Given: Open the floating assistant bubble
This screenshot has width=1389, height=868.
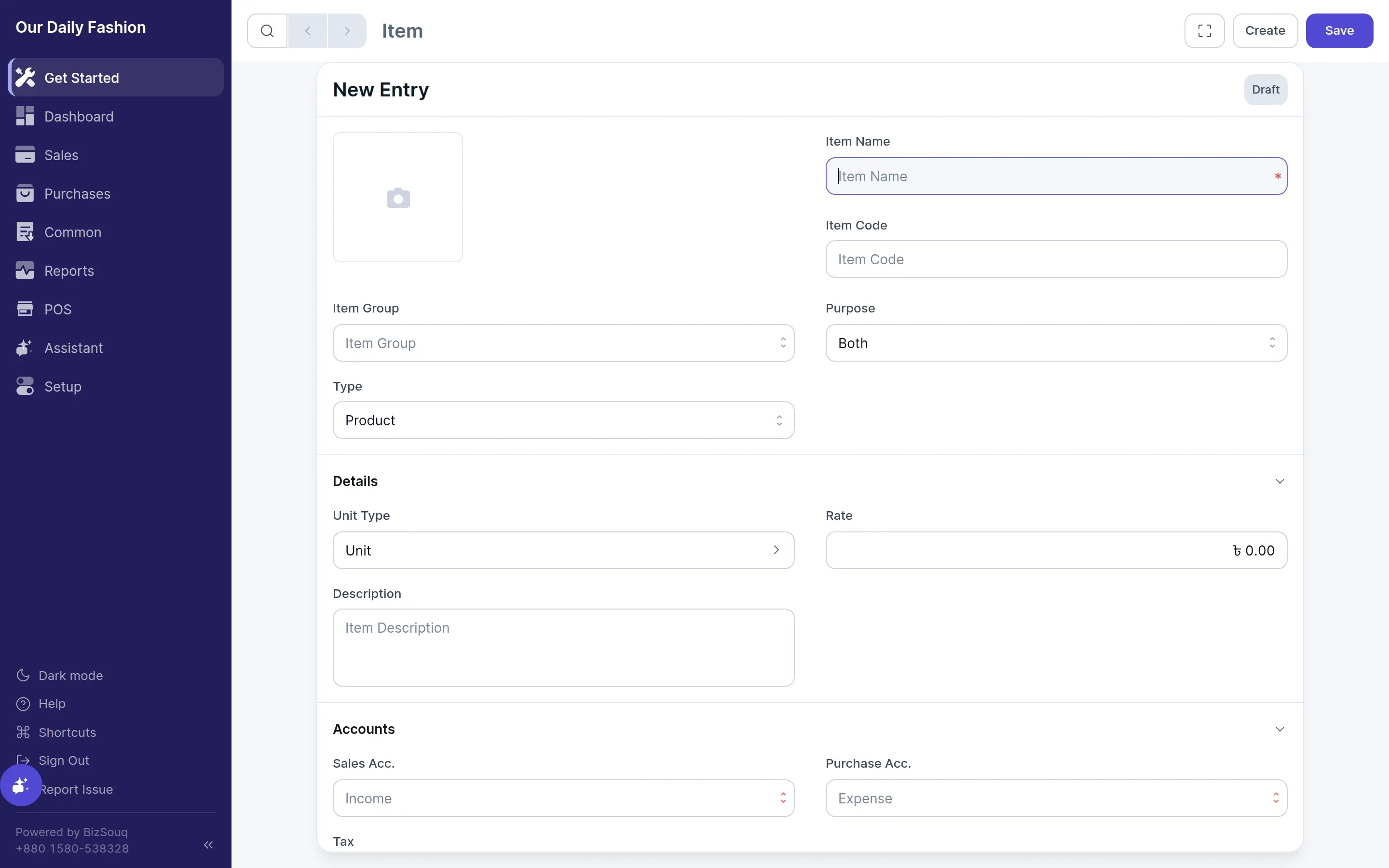Looking at the screenshot, I should coord(21,785).
